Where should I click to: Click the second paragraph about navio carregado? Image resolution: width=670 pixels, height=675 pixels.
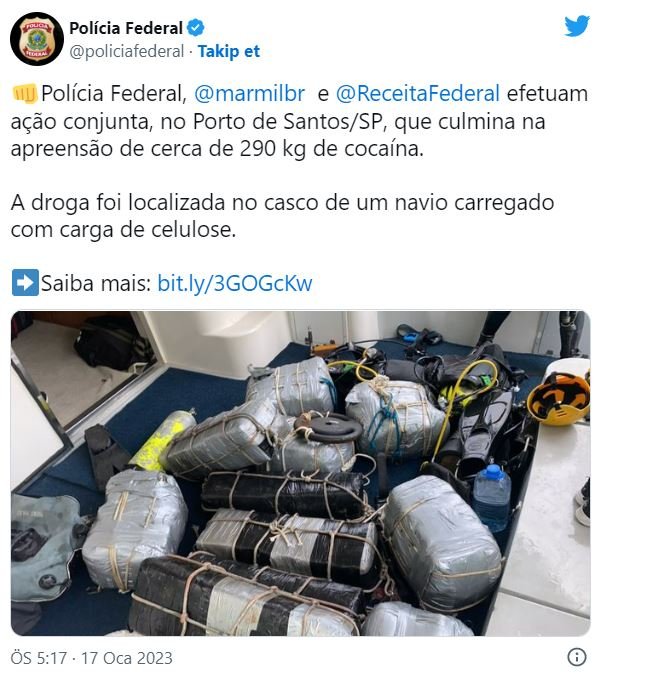point(282,216)
